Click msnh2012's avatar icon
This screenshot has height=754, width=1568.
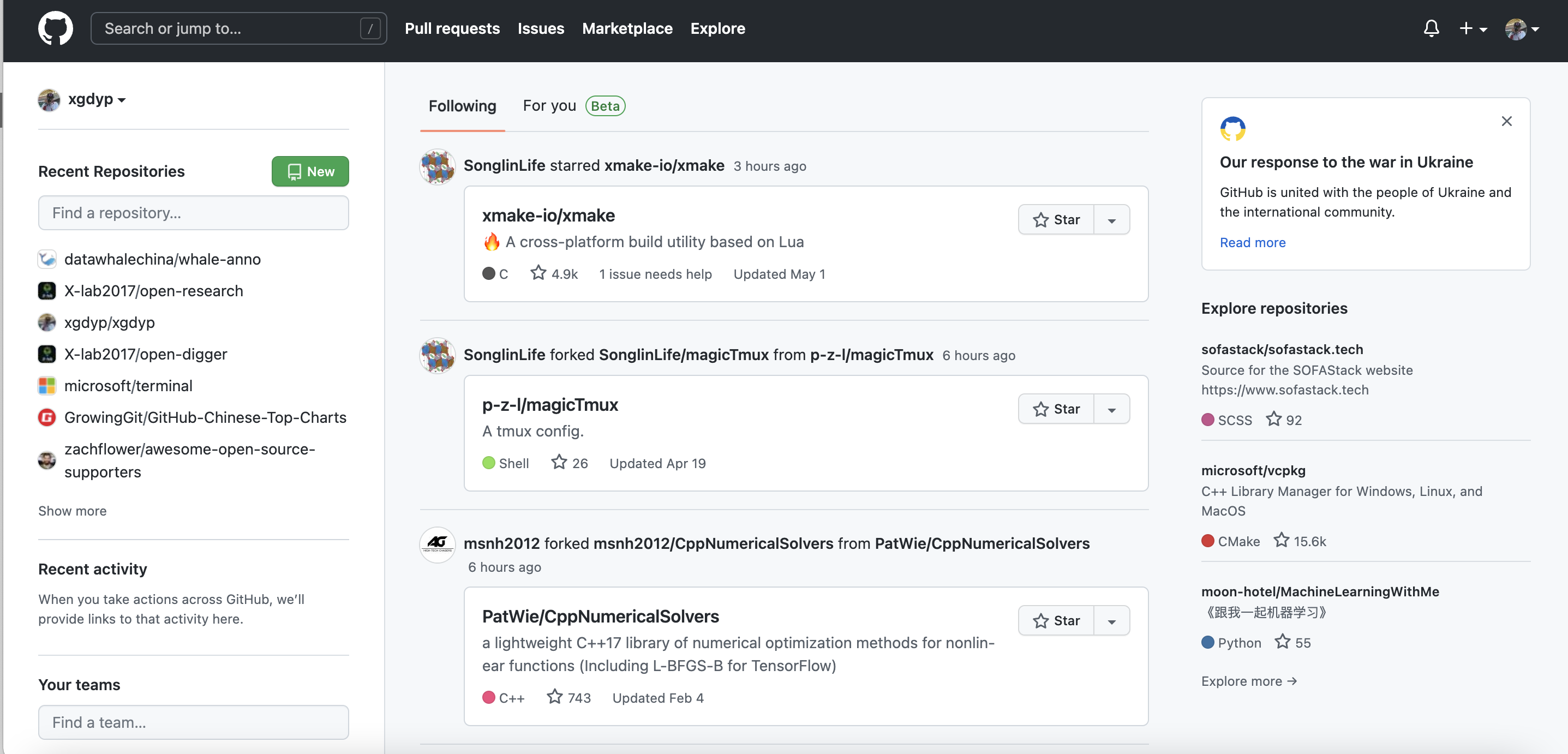437,544
